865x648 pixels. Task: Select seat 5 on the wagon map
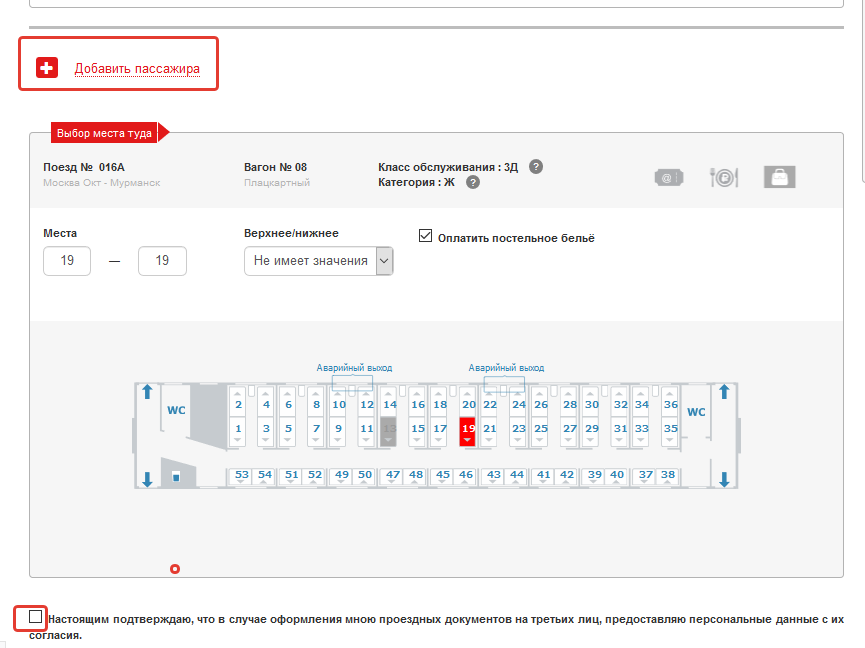288,430
